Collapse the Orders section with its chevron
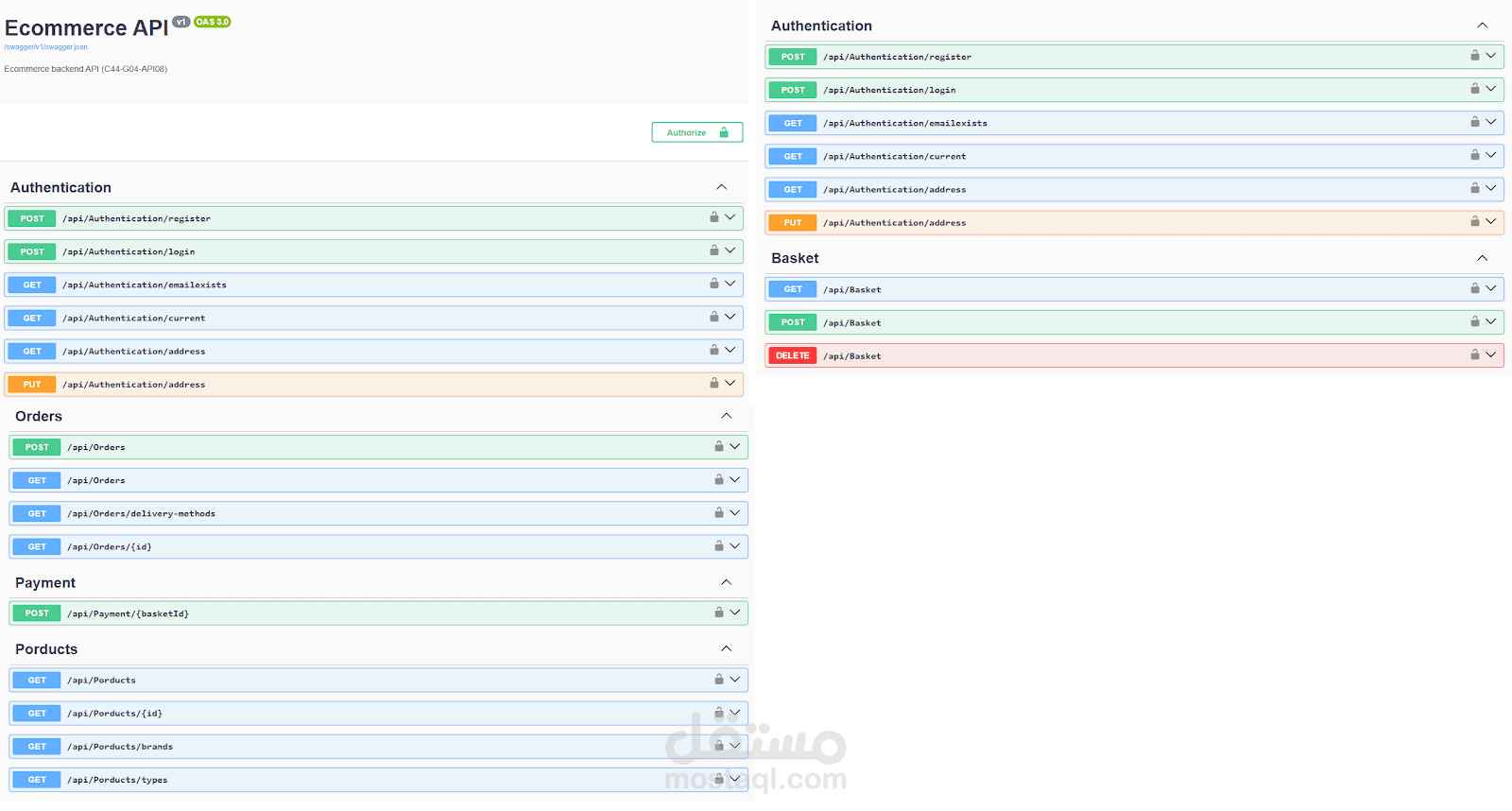The width and height of the screenshot is (1512, 811). click(x=726, y=416)
